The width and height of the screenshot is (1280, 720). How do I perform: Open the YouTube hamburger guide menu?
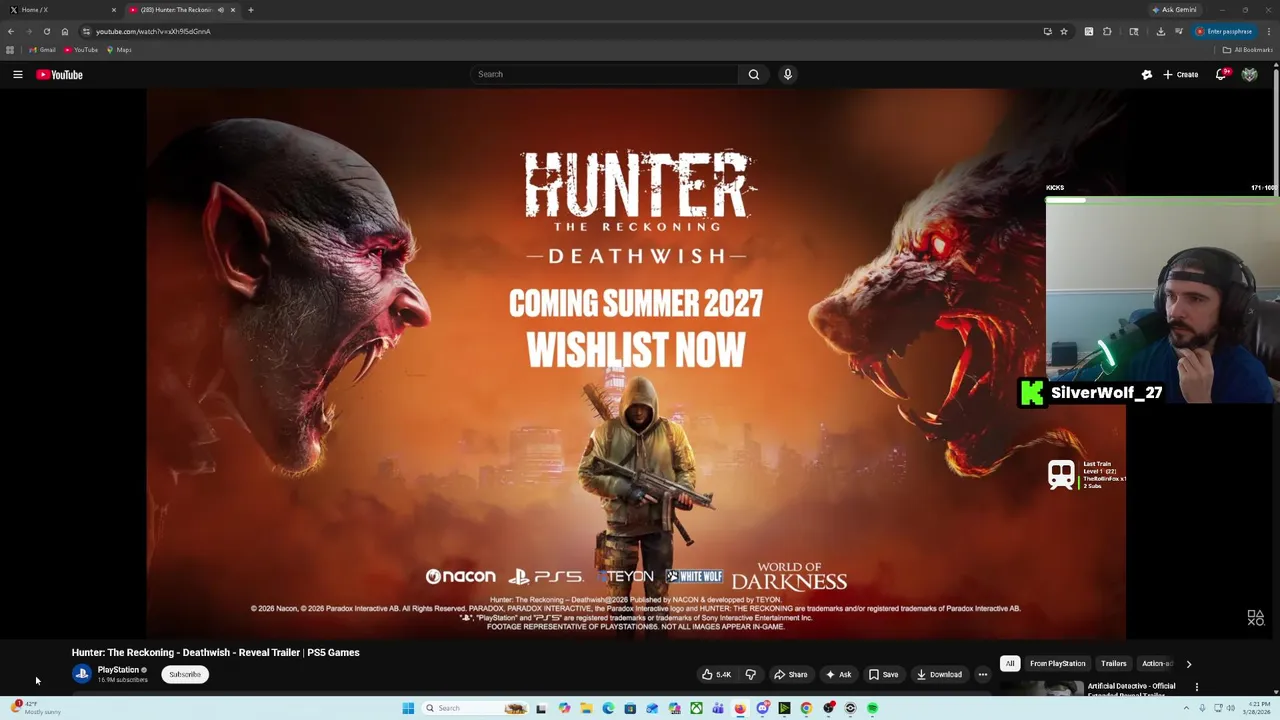(17, 74)
